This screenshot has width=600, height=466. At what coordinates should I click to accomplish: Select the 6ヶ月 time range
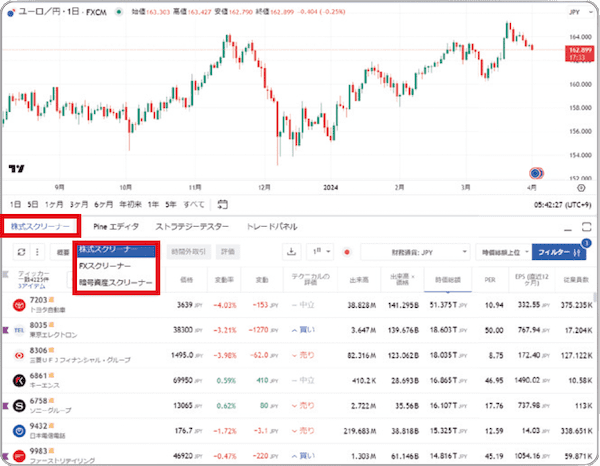103,204
